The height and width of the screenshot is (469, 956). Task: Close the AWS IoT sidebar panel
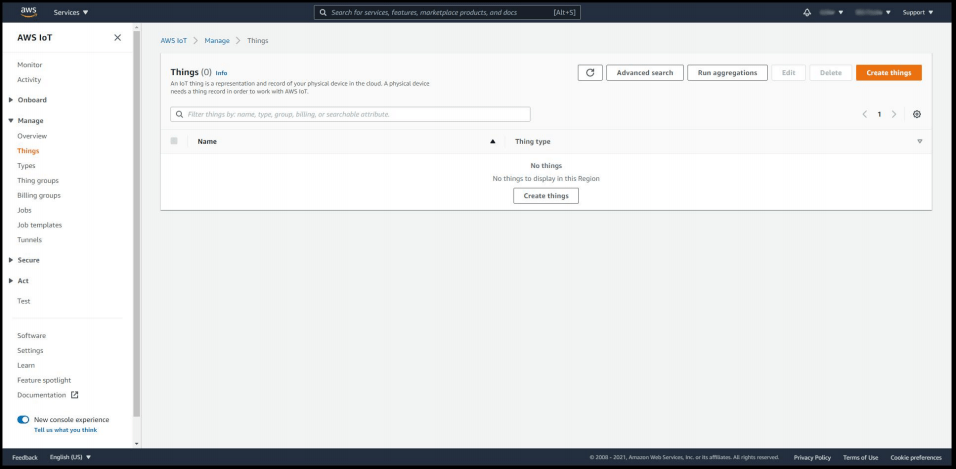[x=118, y=38]
